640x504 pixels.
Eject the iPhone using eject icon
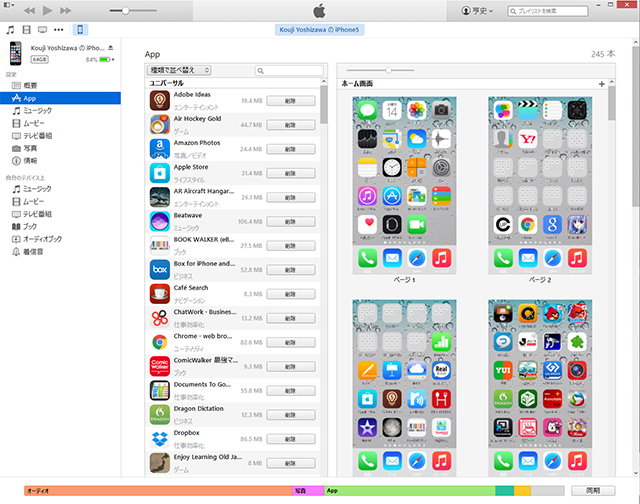[x=111, y=48]
